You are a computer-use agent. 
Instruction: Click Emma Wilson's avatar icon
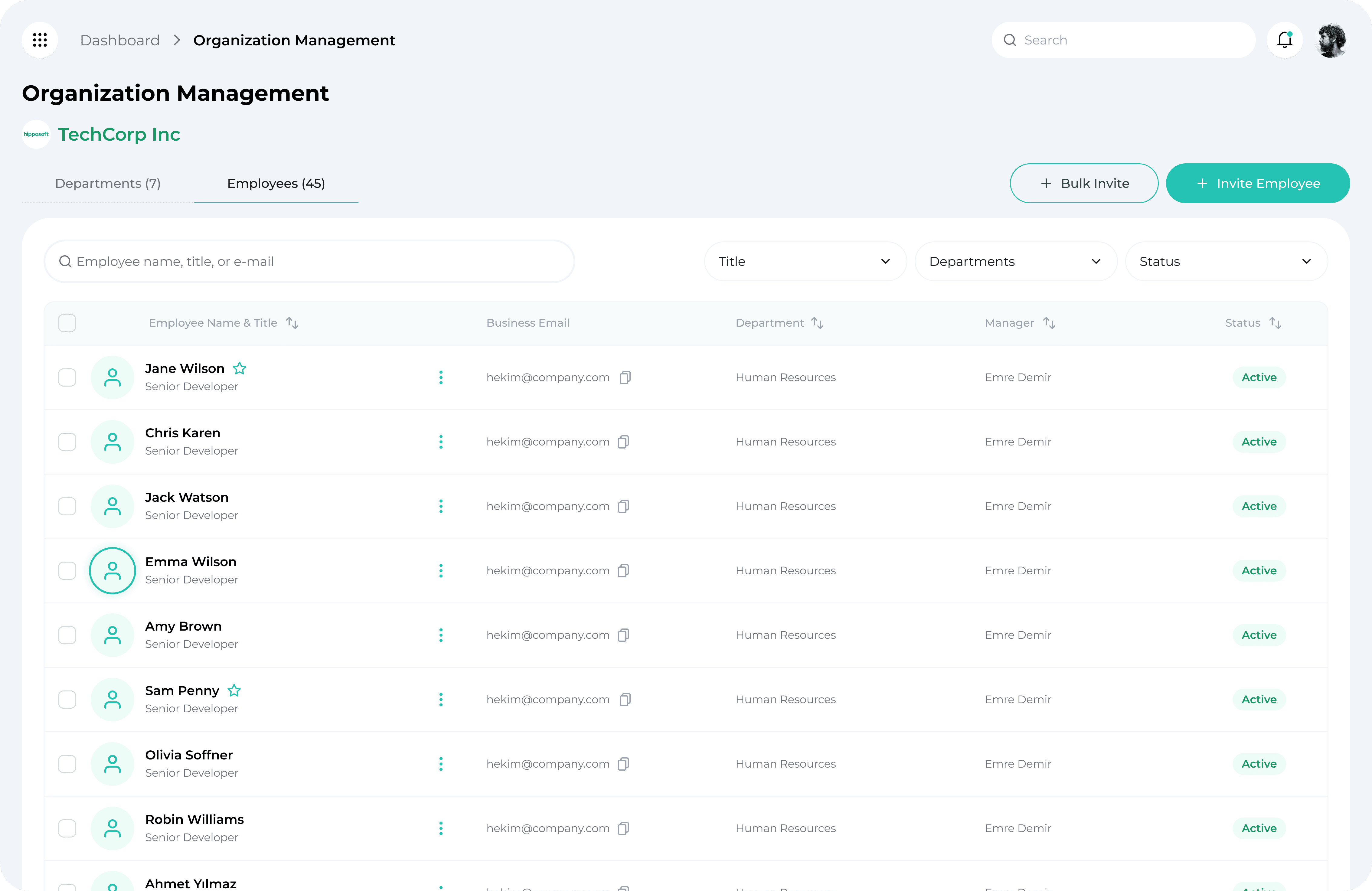tap(113, 571)
